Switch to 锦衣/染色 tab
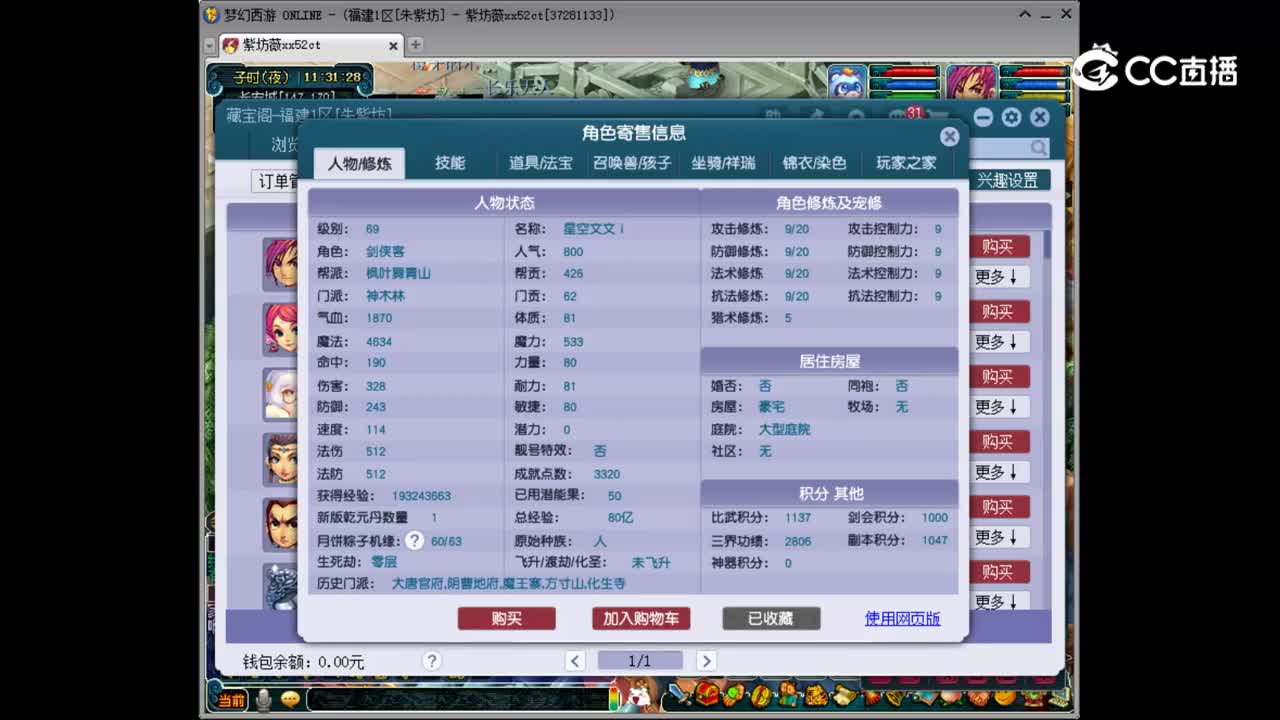Screen dimensions: 1280x720 [x=814, y=163]
